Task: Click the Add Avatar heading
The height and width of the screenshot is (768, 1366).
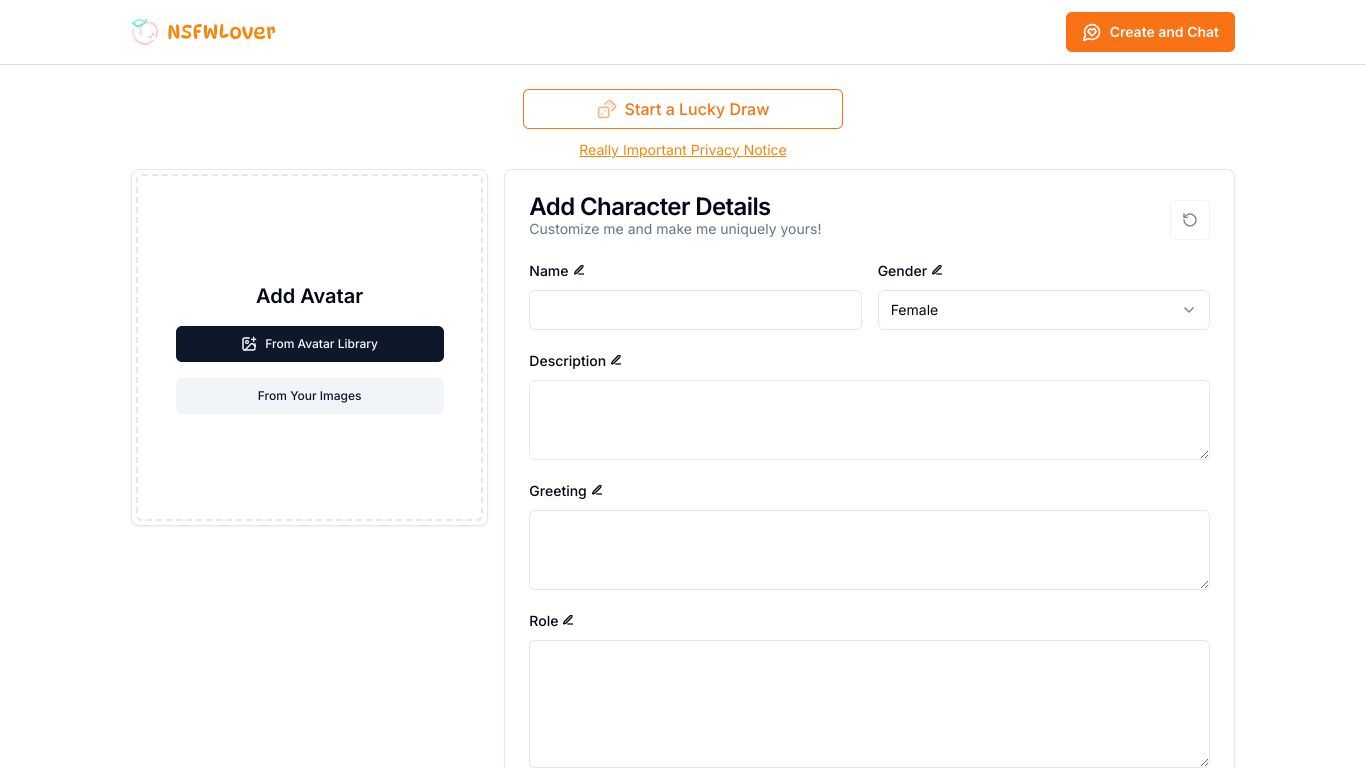Action: point(310,296)
